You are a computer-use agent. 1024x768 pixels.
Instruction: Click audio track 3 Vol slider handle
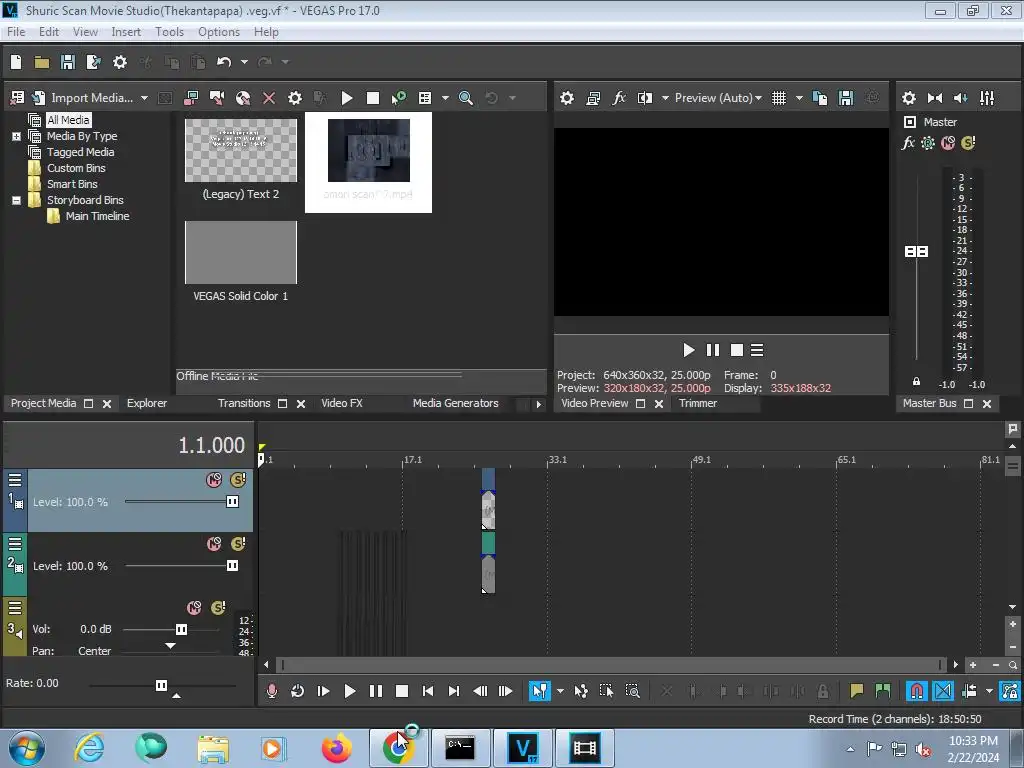pyautogui.click(x=181, y=630)
